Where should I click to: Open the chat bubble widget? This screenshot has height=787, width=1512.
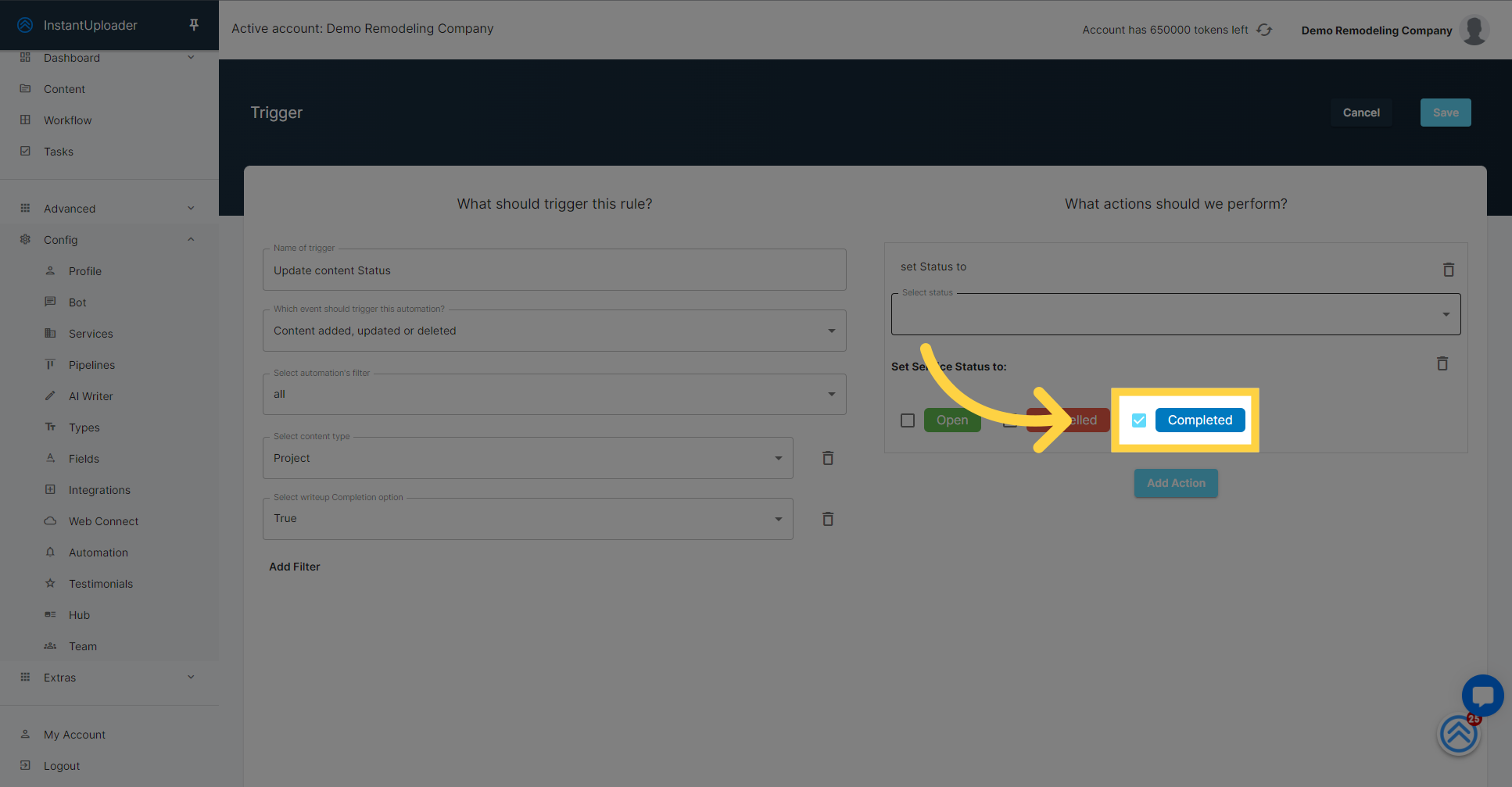coord(1482,695)
